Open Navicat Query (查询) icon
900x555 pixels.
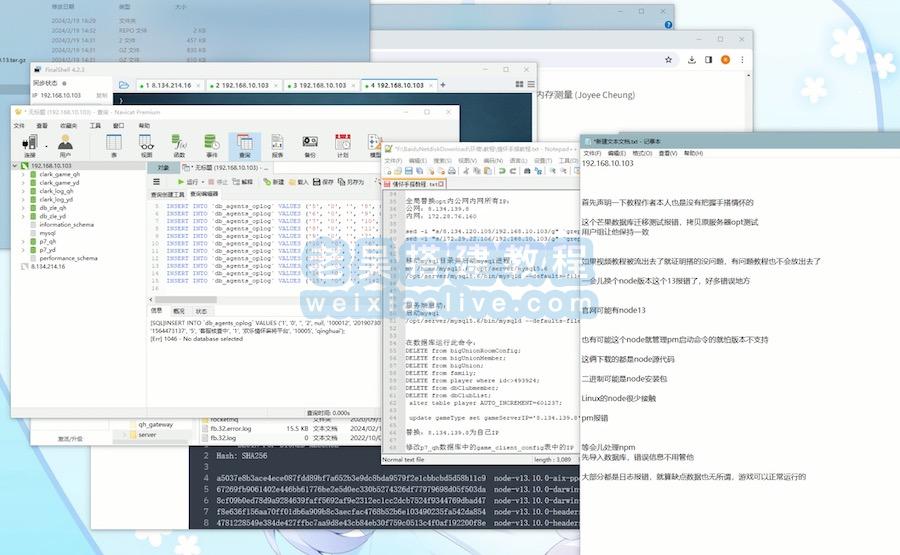click(245, 145)
